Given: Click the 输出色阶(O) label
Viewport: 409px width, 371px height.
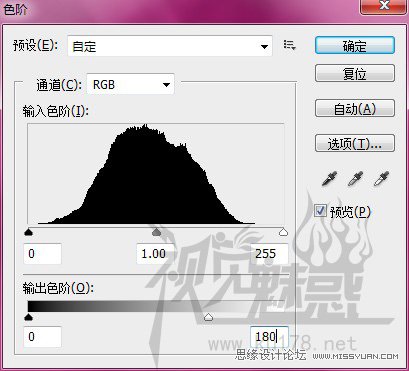Looking at the screenshot, I should pos(58,288).
